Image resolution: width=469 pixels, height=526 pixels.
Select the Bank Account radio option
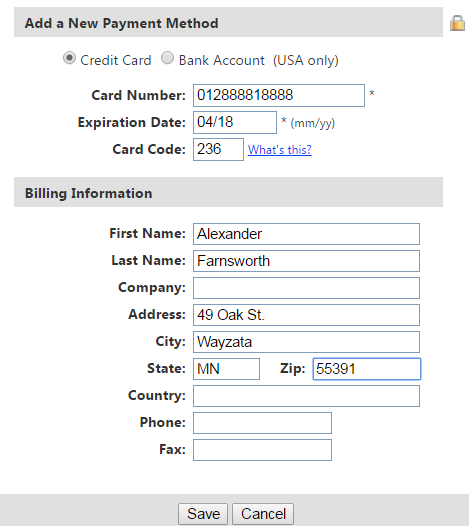(167, 58)
